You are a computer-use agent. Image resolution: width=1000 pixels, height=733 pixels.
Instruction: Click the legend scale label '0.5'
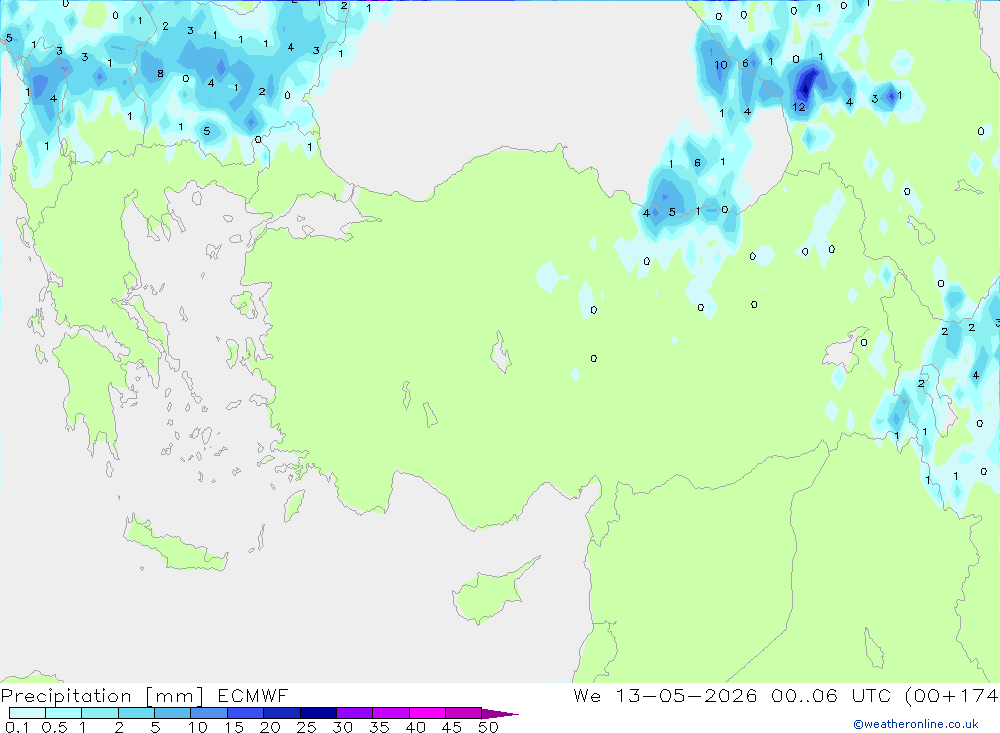point(54,727)
